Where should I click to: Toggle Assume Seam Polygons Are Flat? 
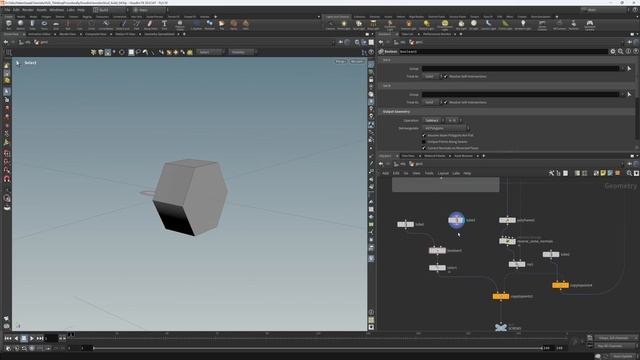[424, 135]
